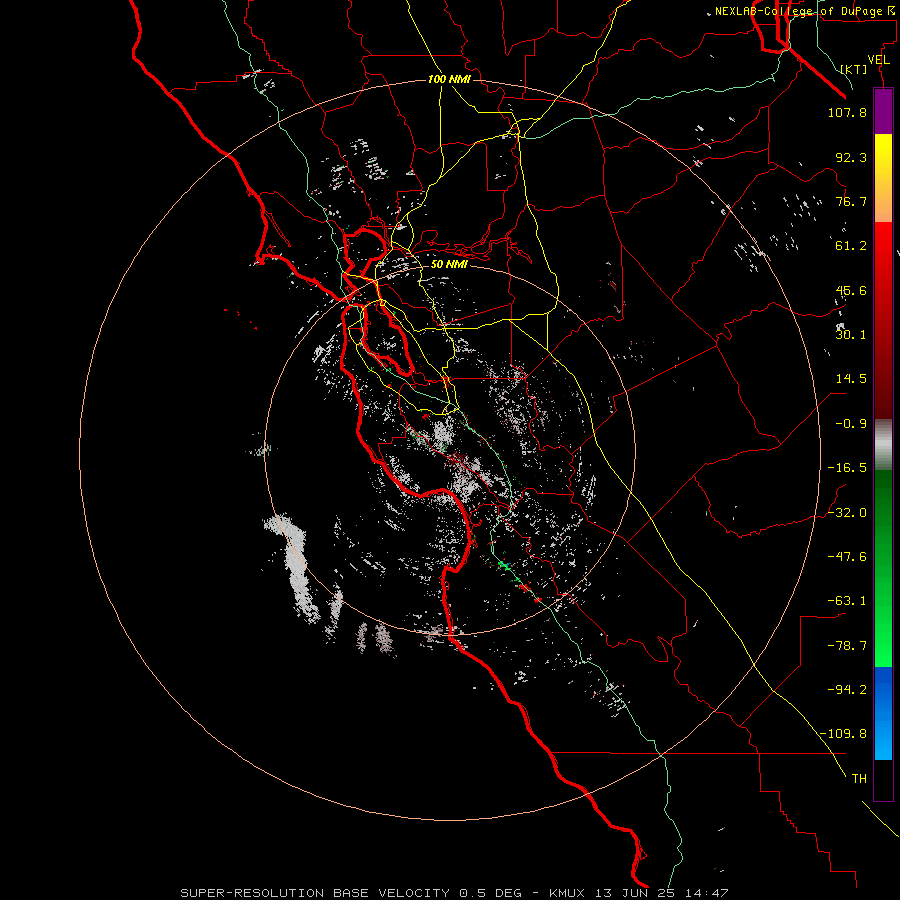Select the 92.3 legend value
The height and width of the screenshot is (900, 900).
(851, 157)
